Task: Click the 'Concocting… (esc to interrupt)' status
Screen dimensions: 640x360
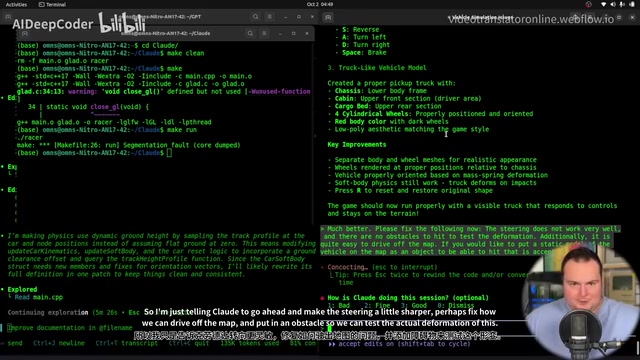Action: tap(382, 267)
